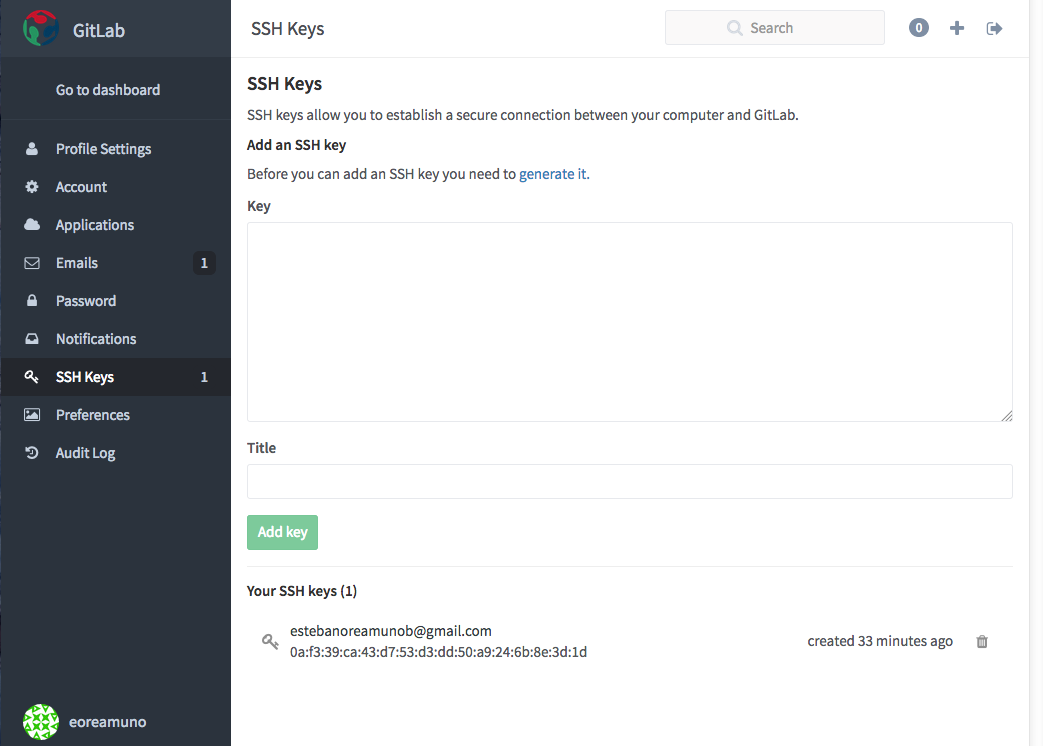The height and width of the screenshot is (746, 1043).
Task: Click into the Title input field
Action: coord(629,481)
